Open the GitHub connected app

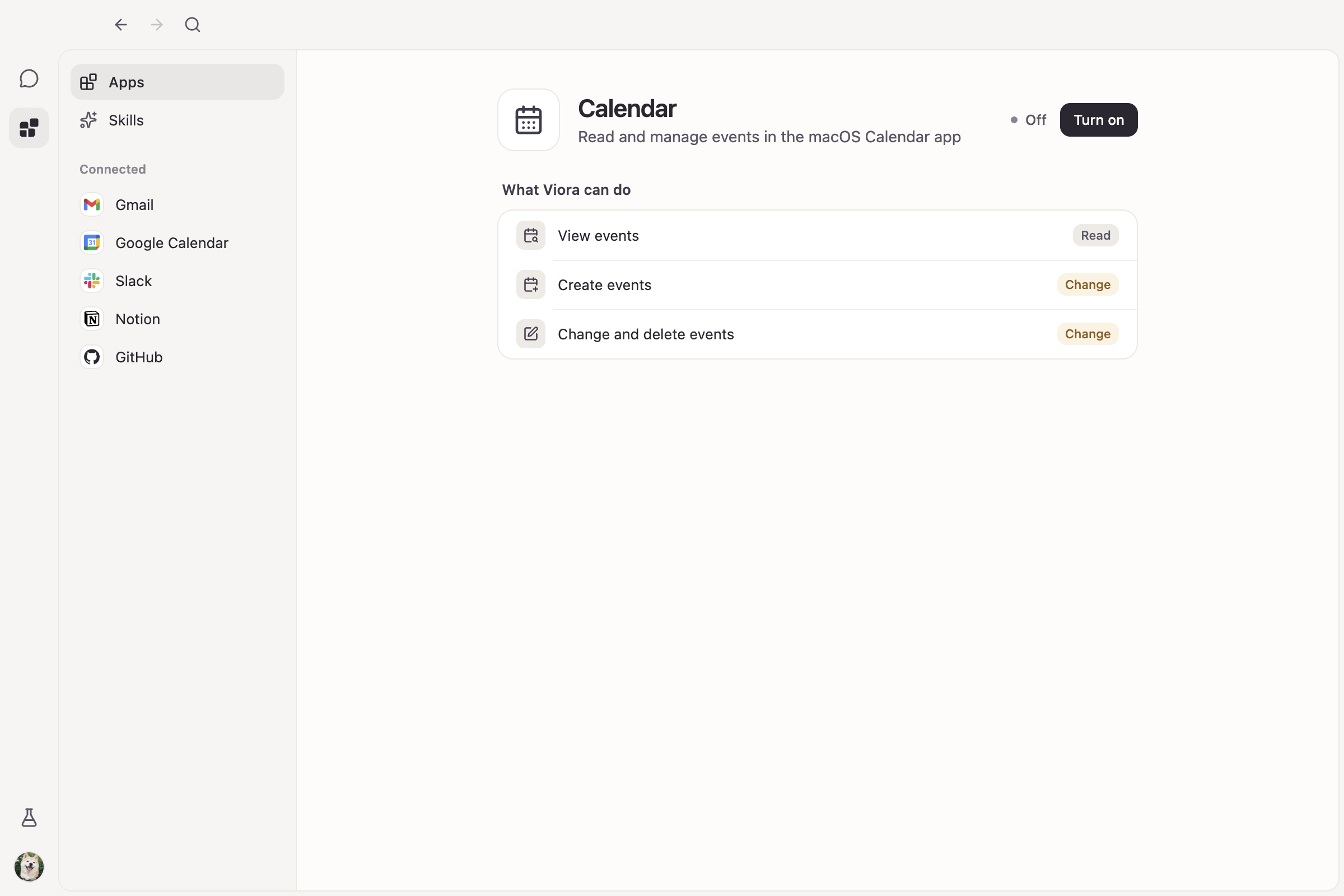(x=177, y=357)
